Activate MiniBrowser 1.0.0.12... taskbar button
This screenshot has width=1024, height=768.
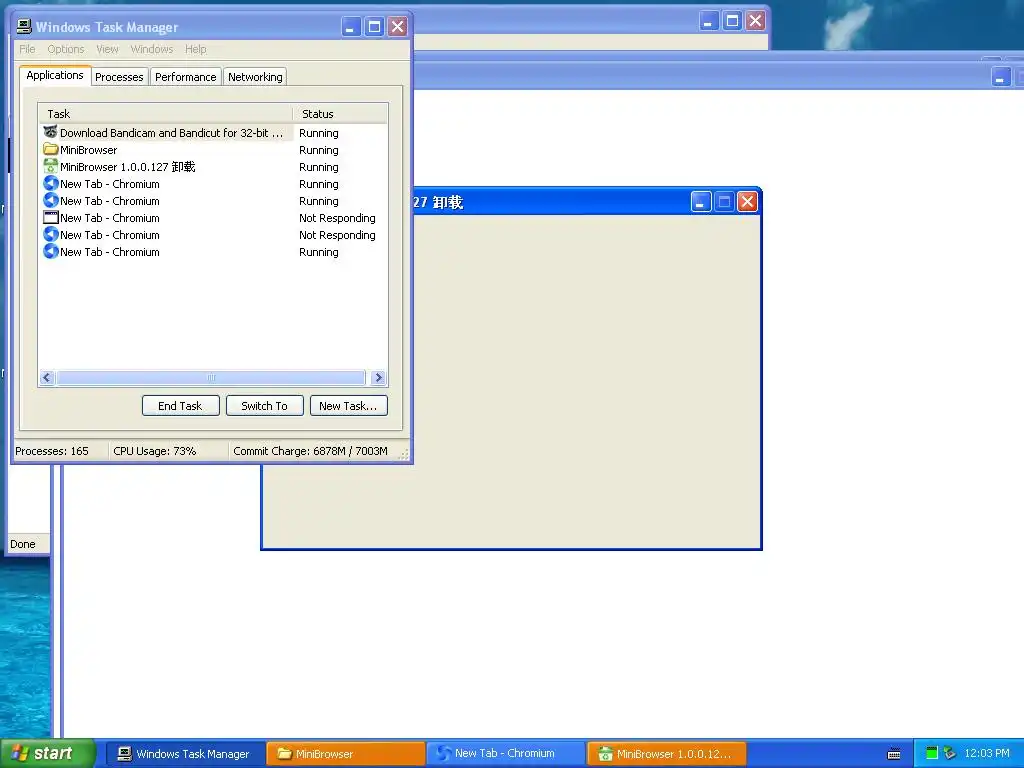pos(666,754)
